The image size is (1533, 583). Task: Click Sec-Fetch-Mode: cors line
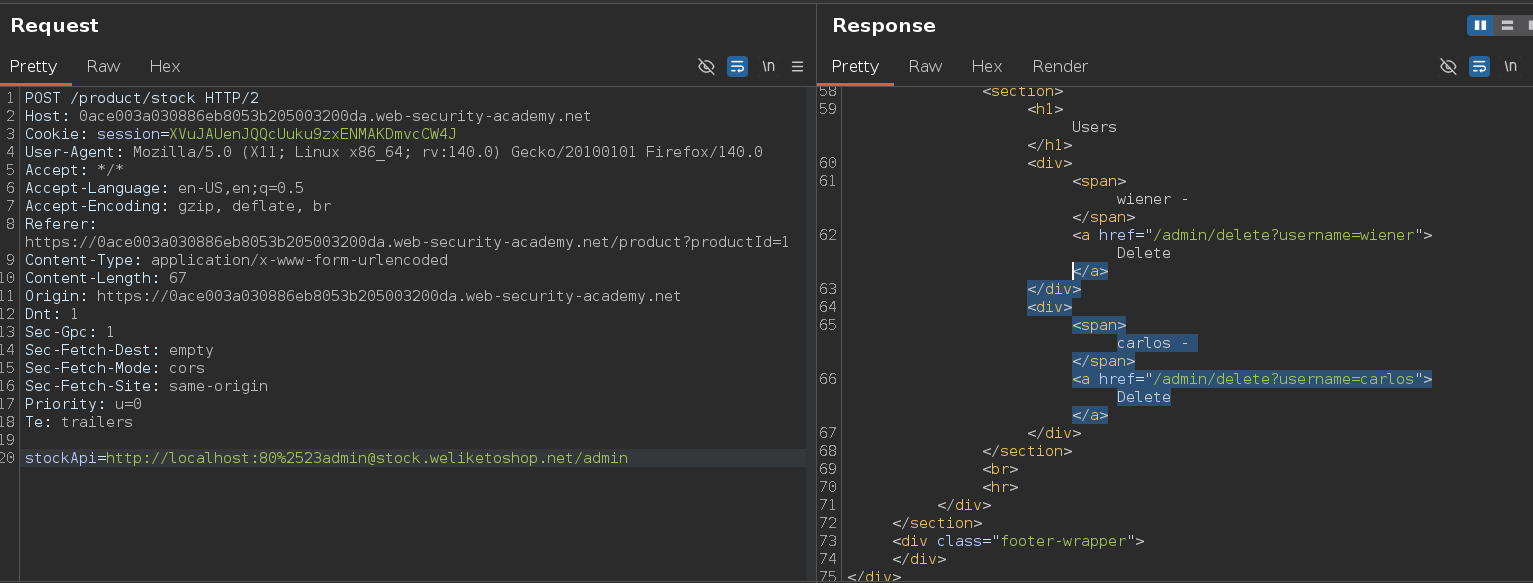click(x=115, y=368)
